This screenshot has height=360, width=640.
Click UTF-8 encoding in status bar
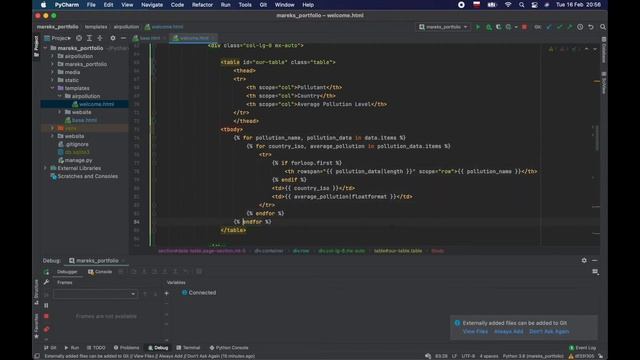click(x=468, y=356)
